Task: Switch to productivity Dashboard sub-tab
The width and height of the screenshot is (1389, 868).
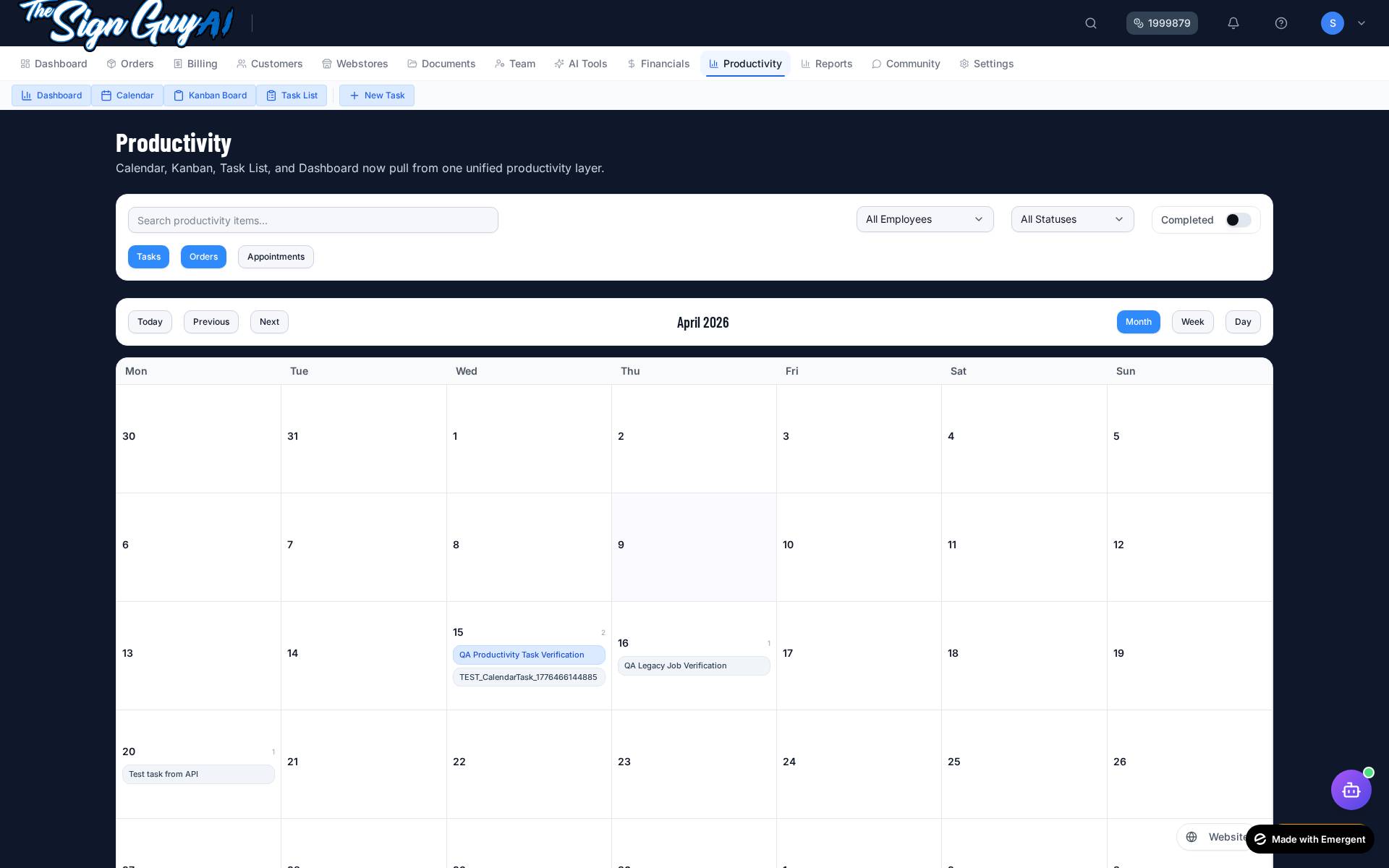Action: point(51,95)
